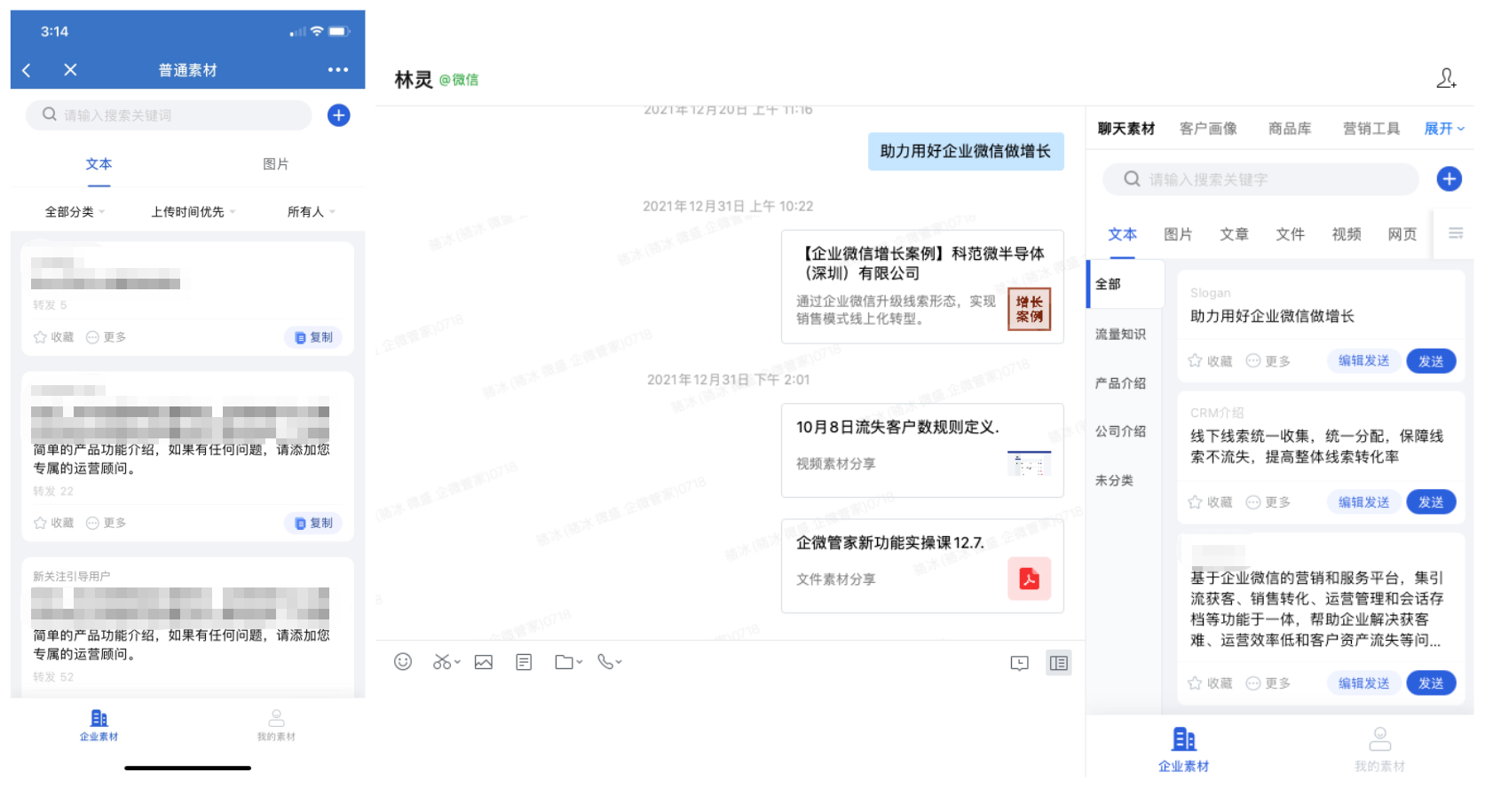Open the quick reply notes icon
This screenshot has width=1493, height=812.
[524, 662]
